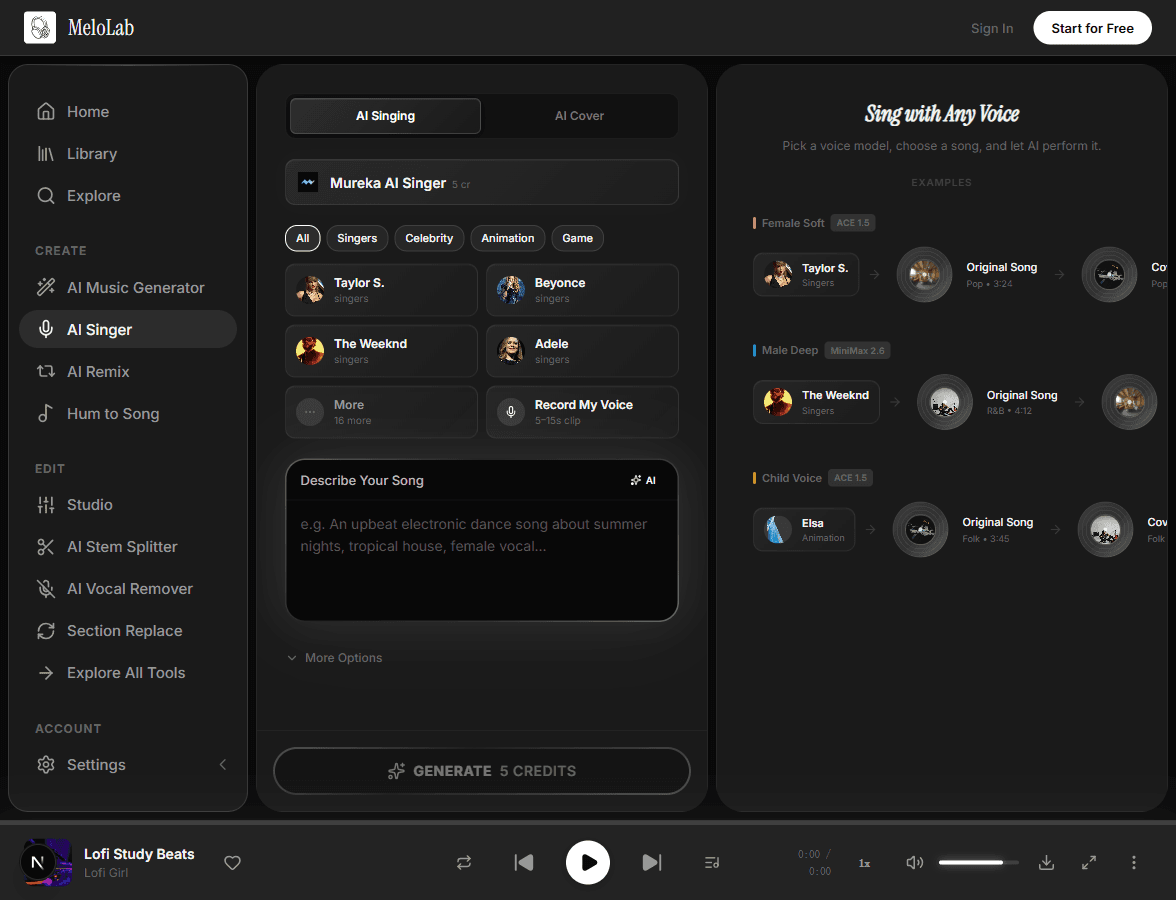Select AI Singer in sidebar
Image resolution: width=1176 pixels, height=900 pixels.
128,329
